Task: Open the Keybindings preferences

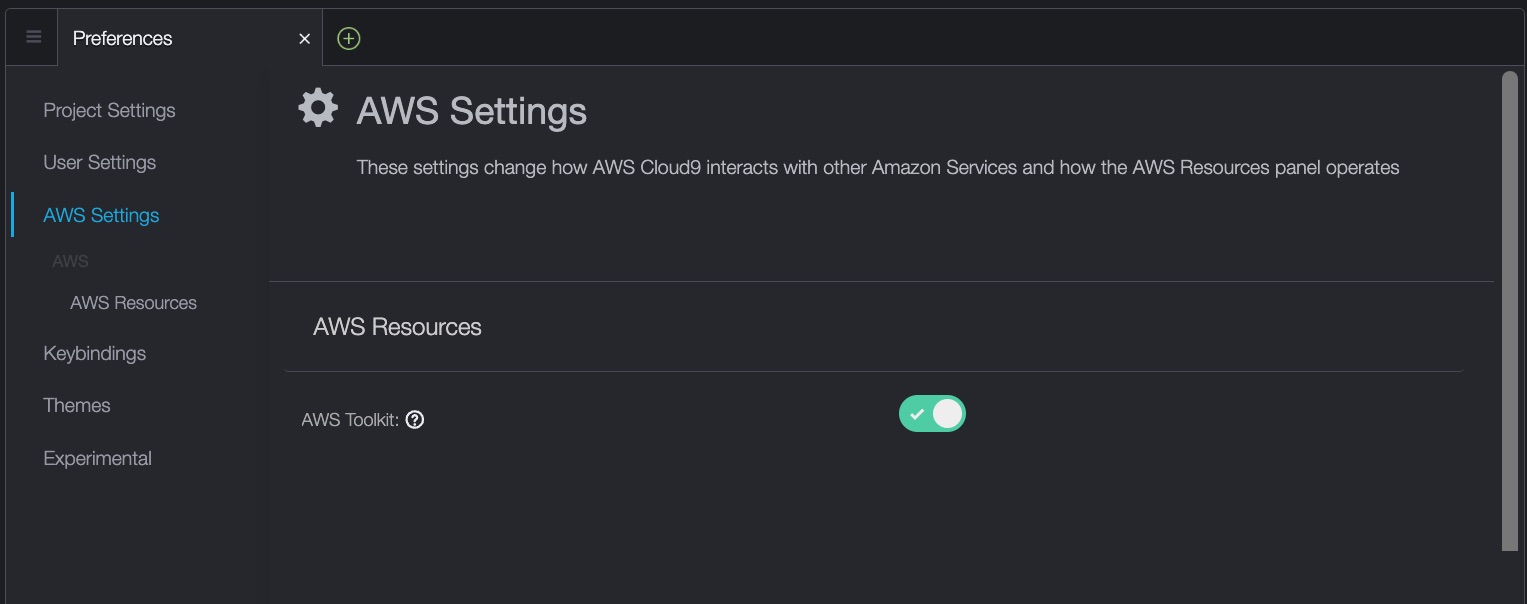Action: [94, 353]
